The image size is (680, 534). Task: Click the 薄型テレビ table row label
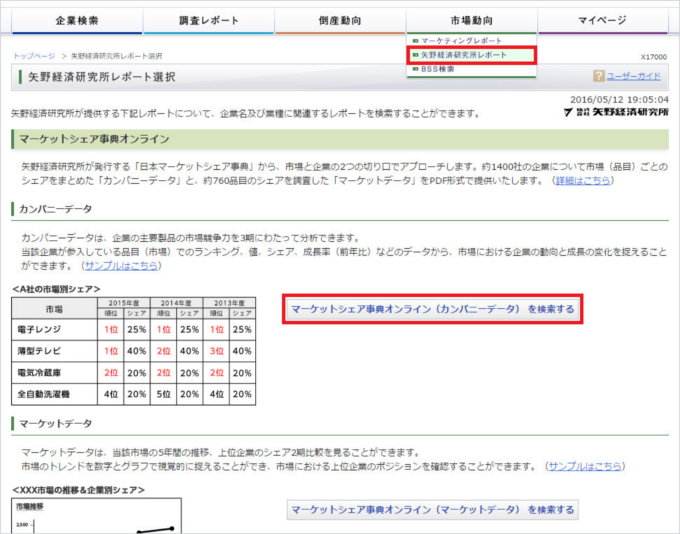tap(39, 351)
